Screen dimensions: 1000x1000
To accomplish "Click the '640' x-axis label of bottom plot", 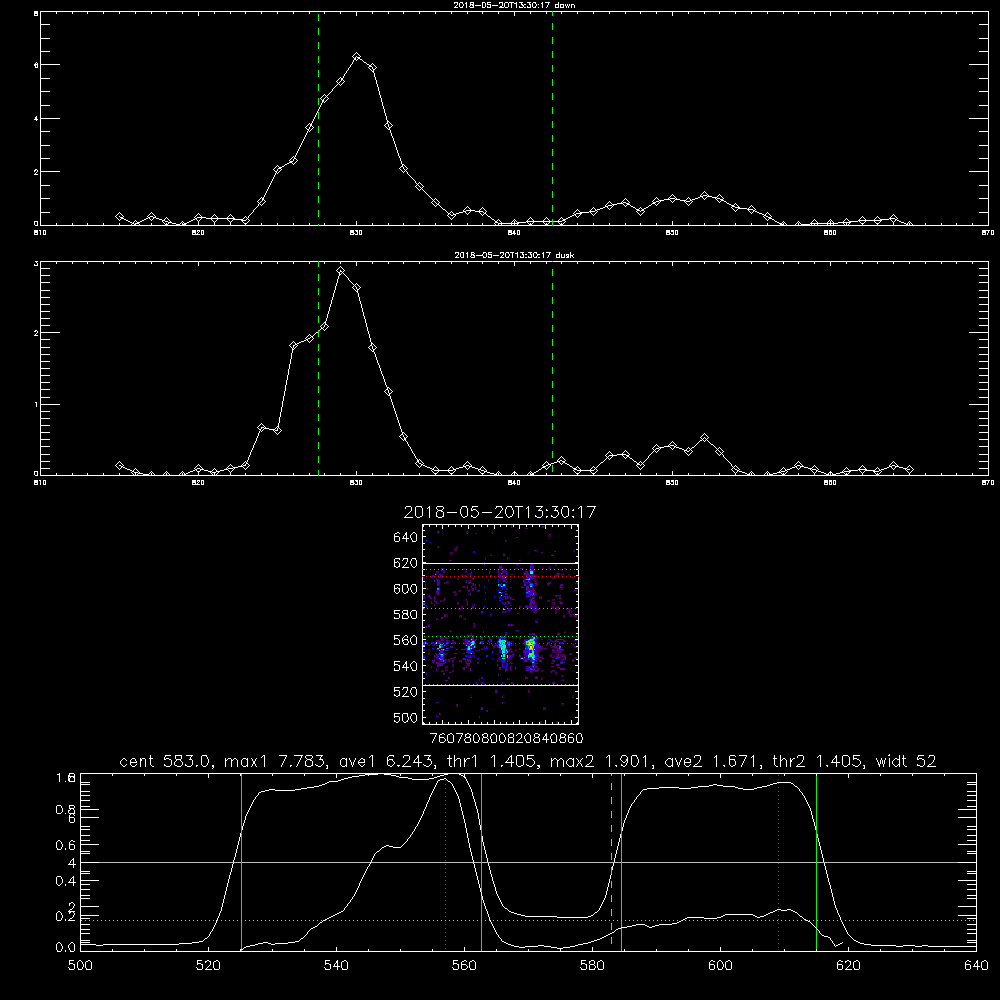I will click(x=976, y=966).
